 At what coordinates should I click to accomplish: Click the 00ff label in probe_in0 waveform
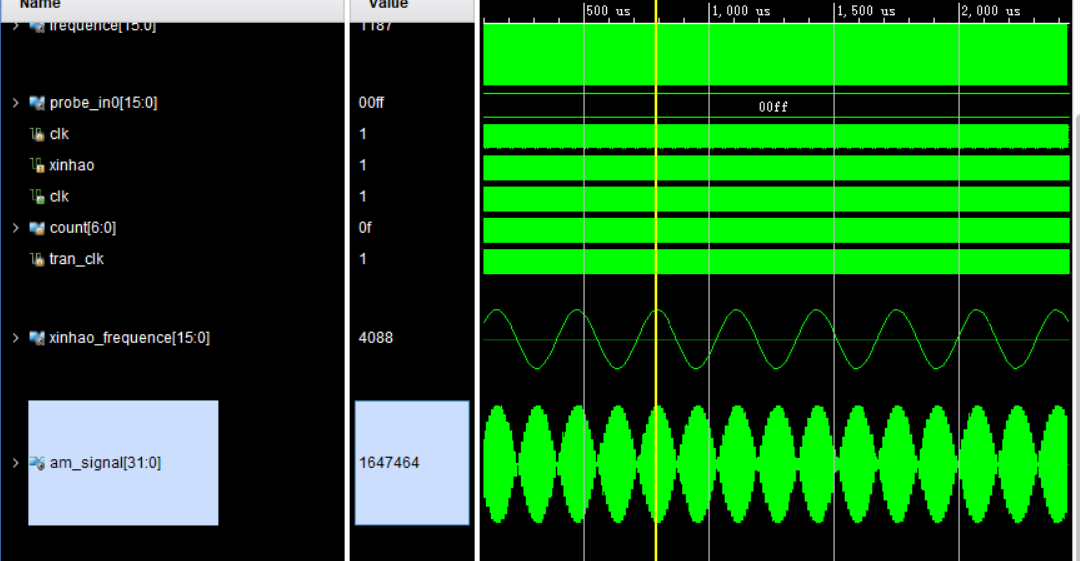click(x=773, y=107)
